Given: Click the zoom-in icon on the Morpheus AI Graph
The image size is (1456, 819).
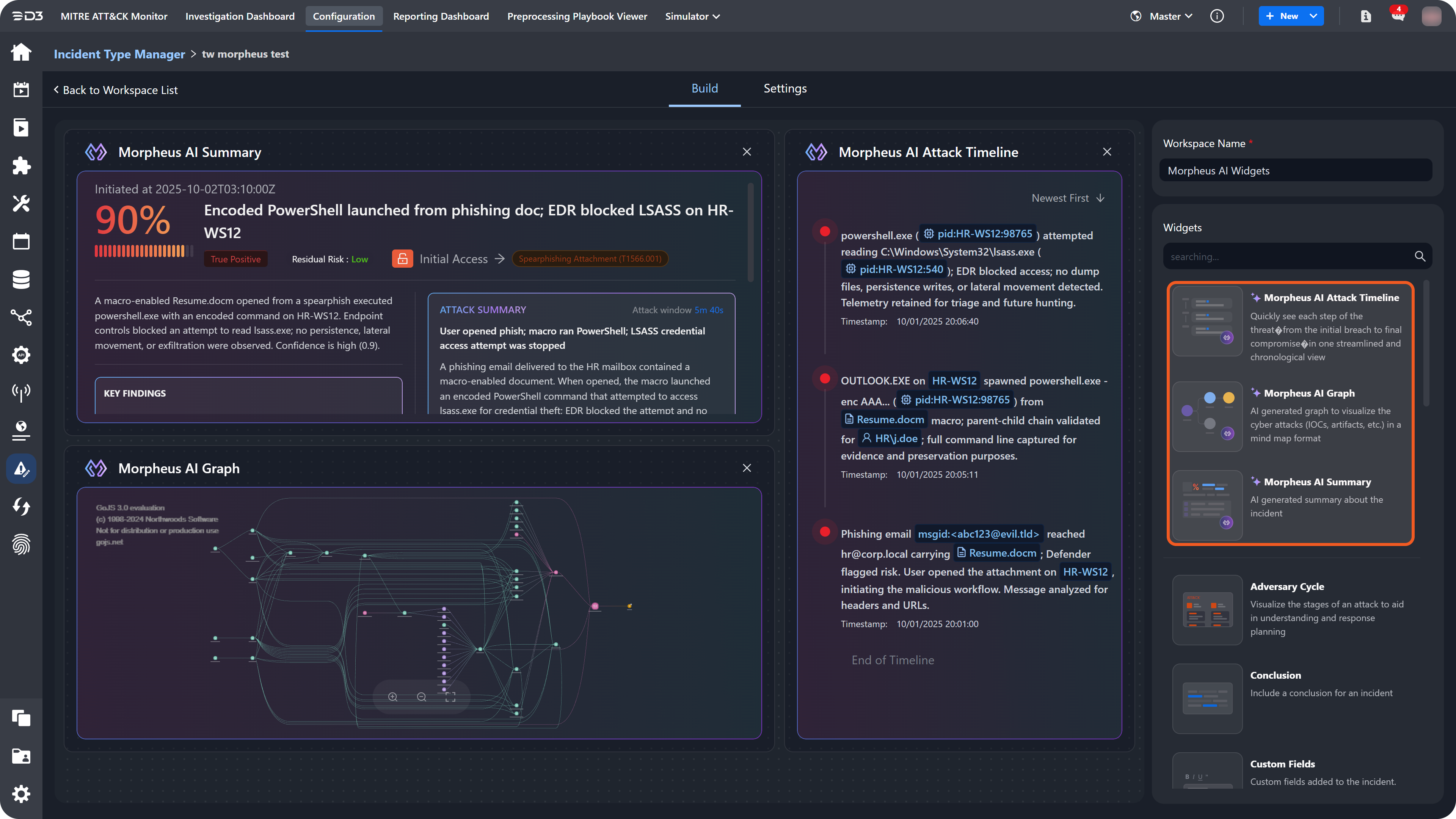Looking at the screenshot, I should 393,697.
